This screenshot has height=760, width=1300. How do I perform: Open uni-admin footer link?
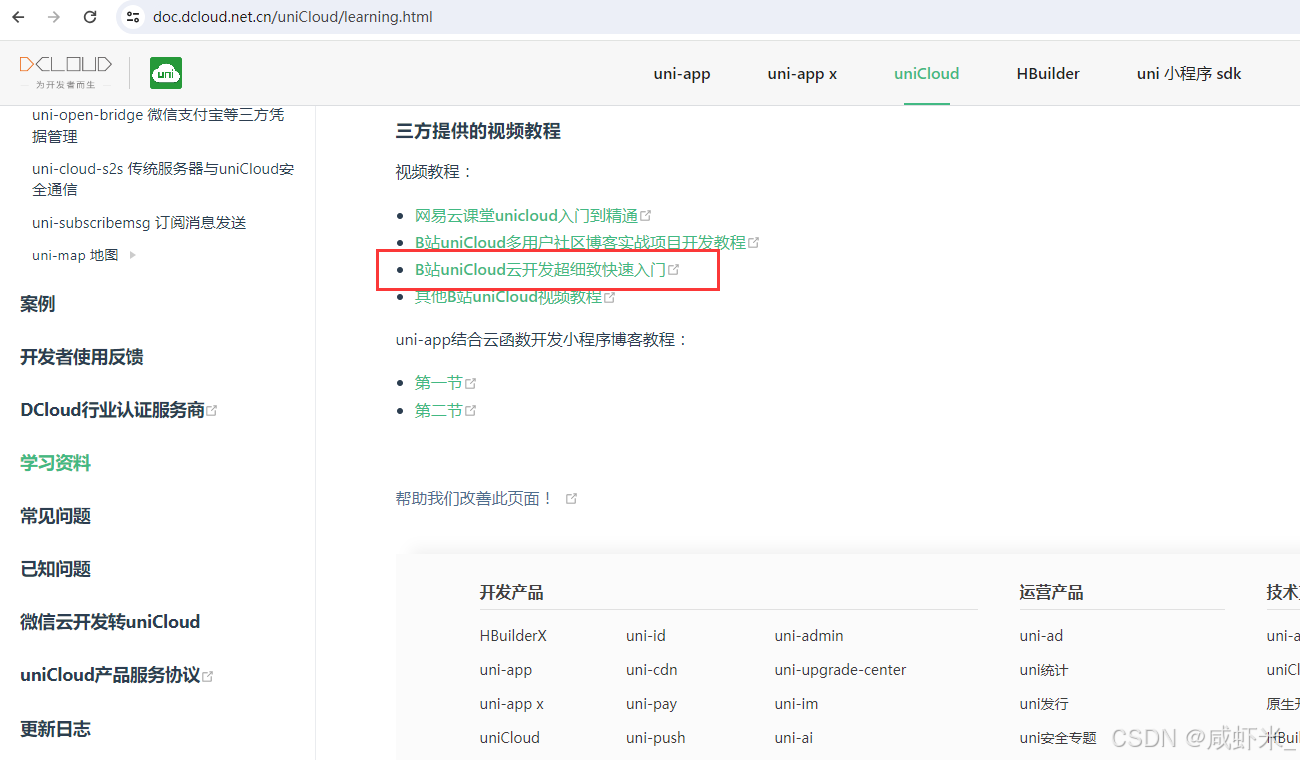pos(809,636)
